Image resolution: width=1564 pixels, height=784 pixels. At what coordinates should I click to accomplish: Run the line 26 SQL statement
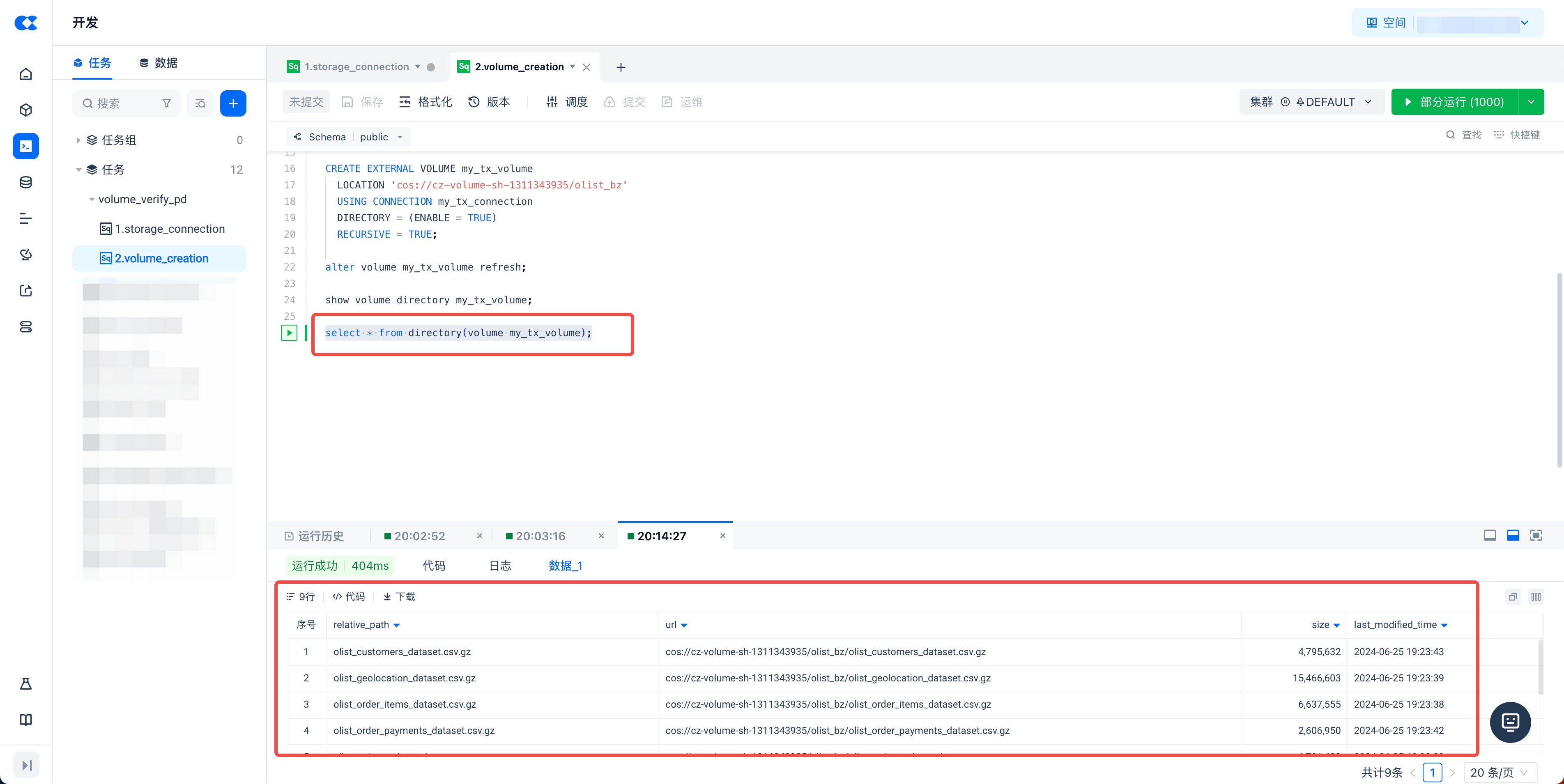point(289,332)
